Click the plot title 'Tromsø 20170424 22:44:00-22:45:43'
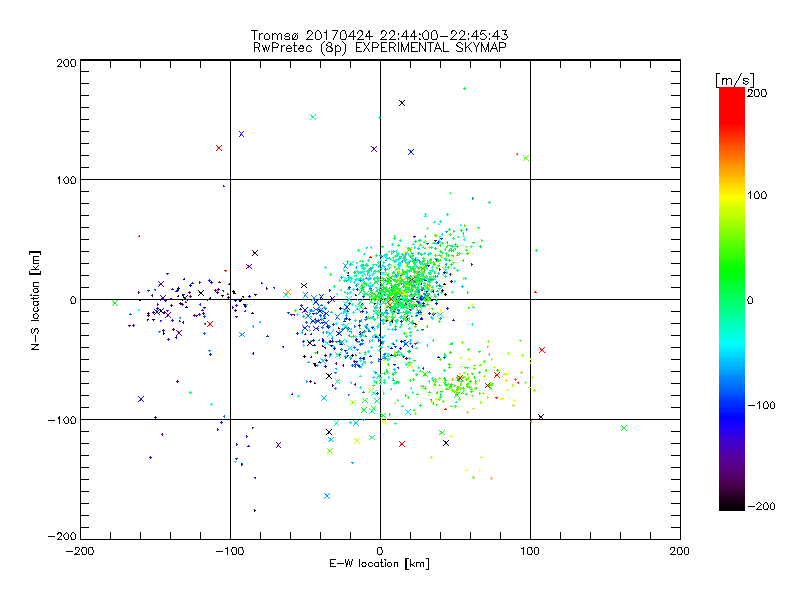The width and height of the screenshot is (800, 600). pyautogui.click(x=379, y=35)
